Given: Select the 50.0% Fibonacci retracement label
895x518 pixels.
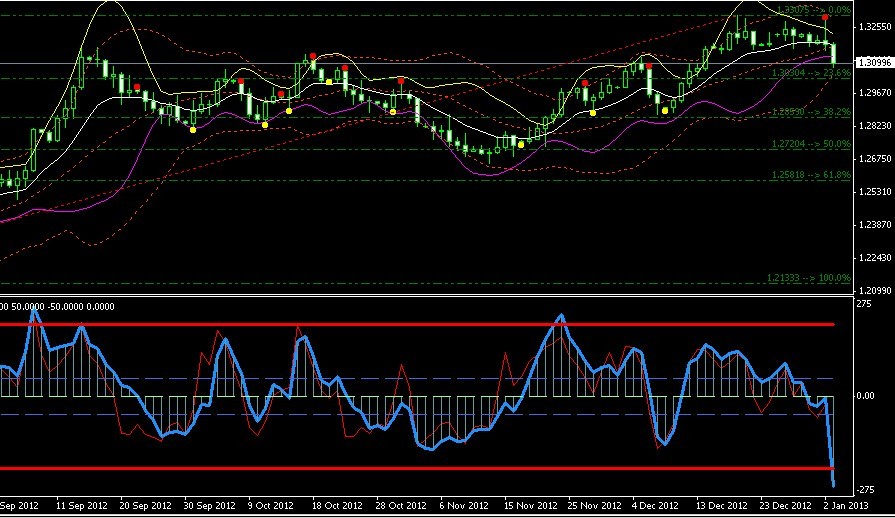Looking at the screenshot, I should 810,144.
